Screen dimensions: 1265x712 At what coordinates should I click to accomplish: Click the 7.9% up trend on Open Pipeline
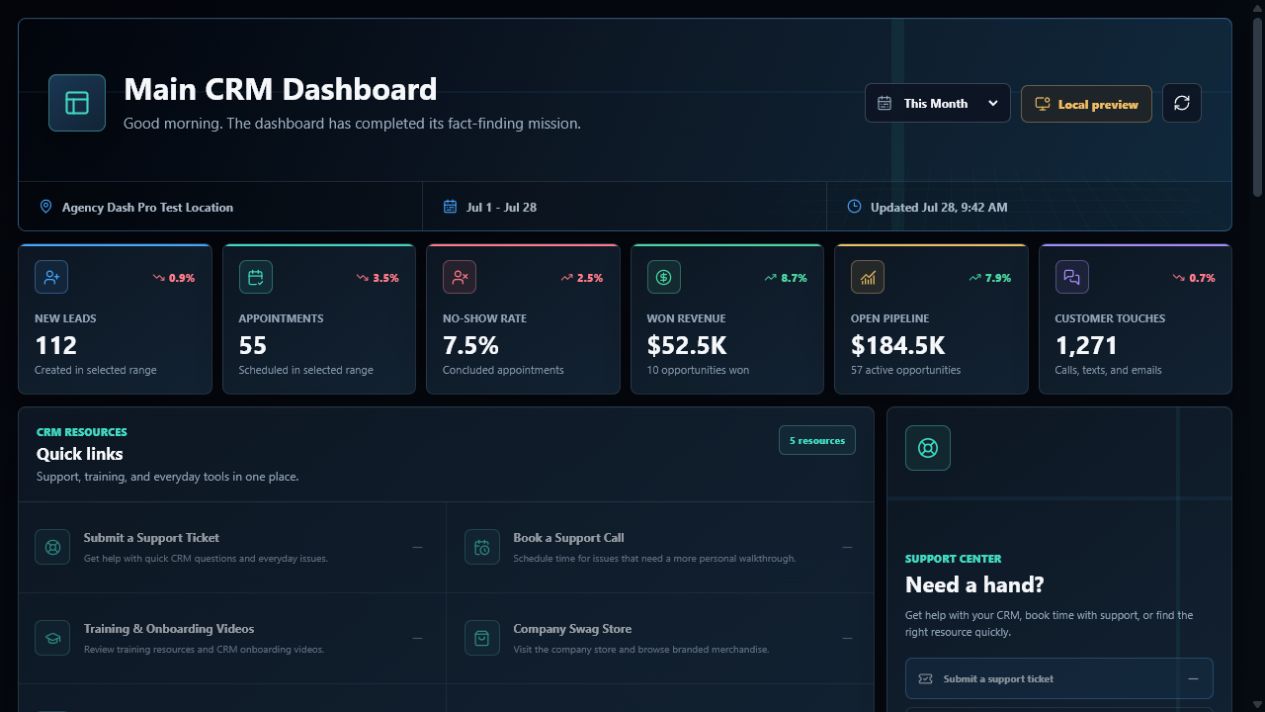(990, 278)
